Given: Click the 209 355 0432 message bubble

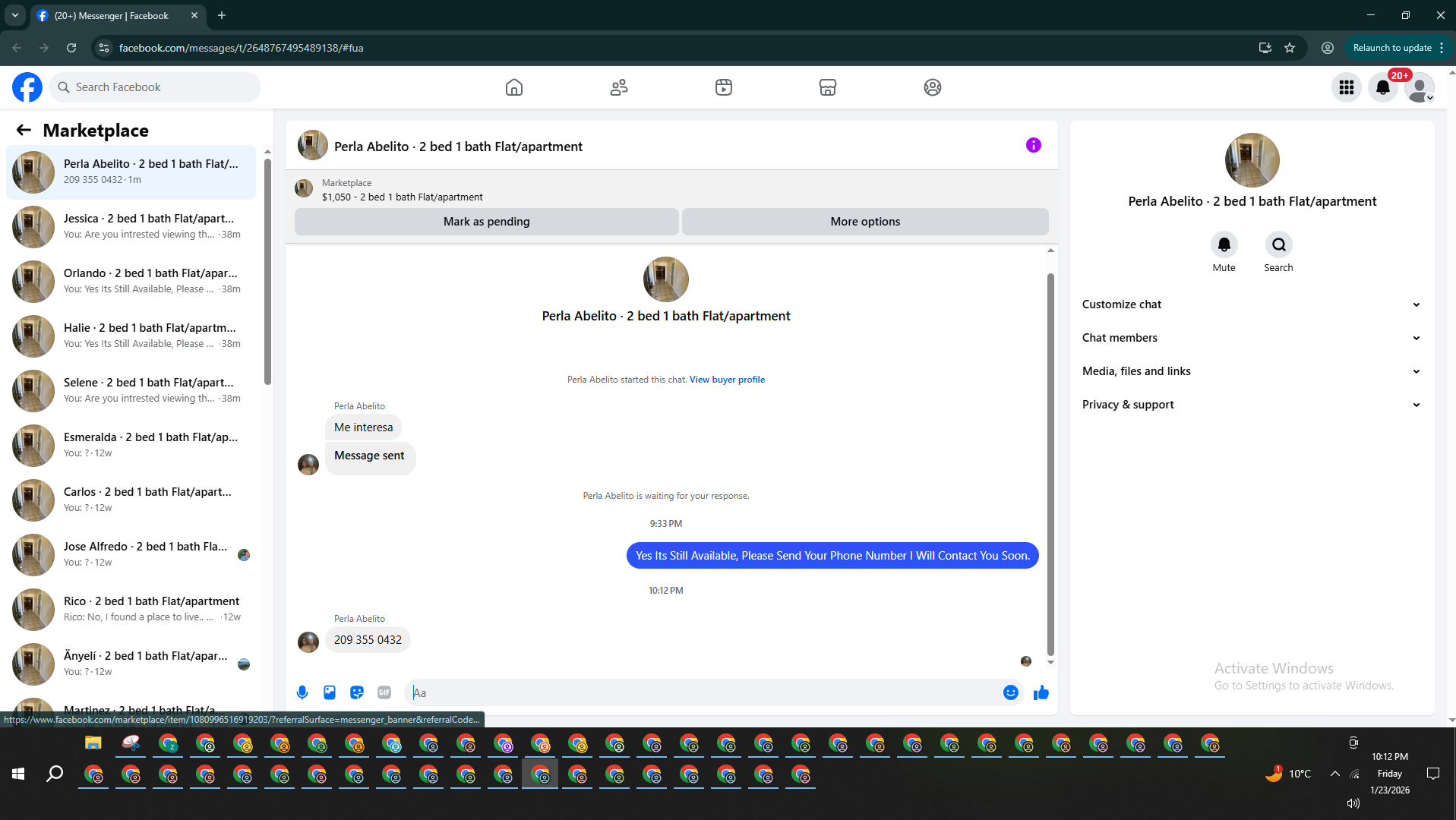Looking at the screenshot, I should 368,640.
